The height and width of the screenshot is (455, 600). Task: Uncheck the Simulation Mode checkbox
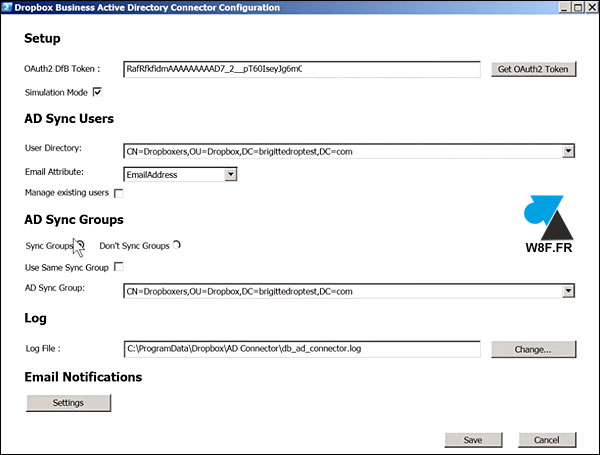pyautogui.click(x=97, y=92)
